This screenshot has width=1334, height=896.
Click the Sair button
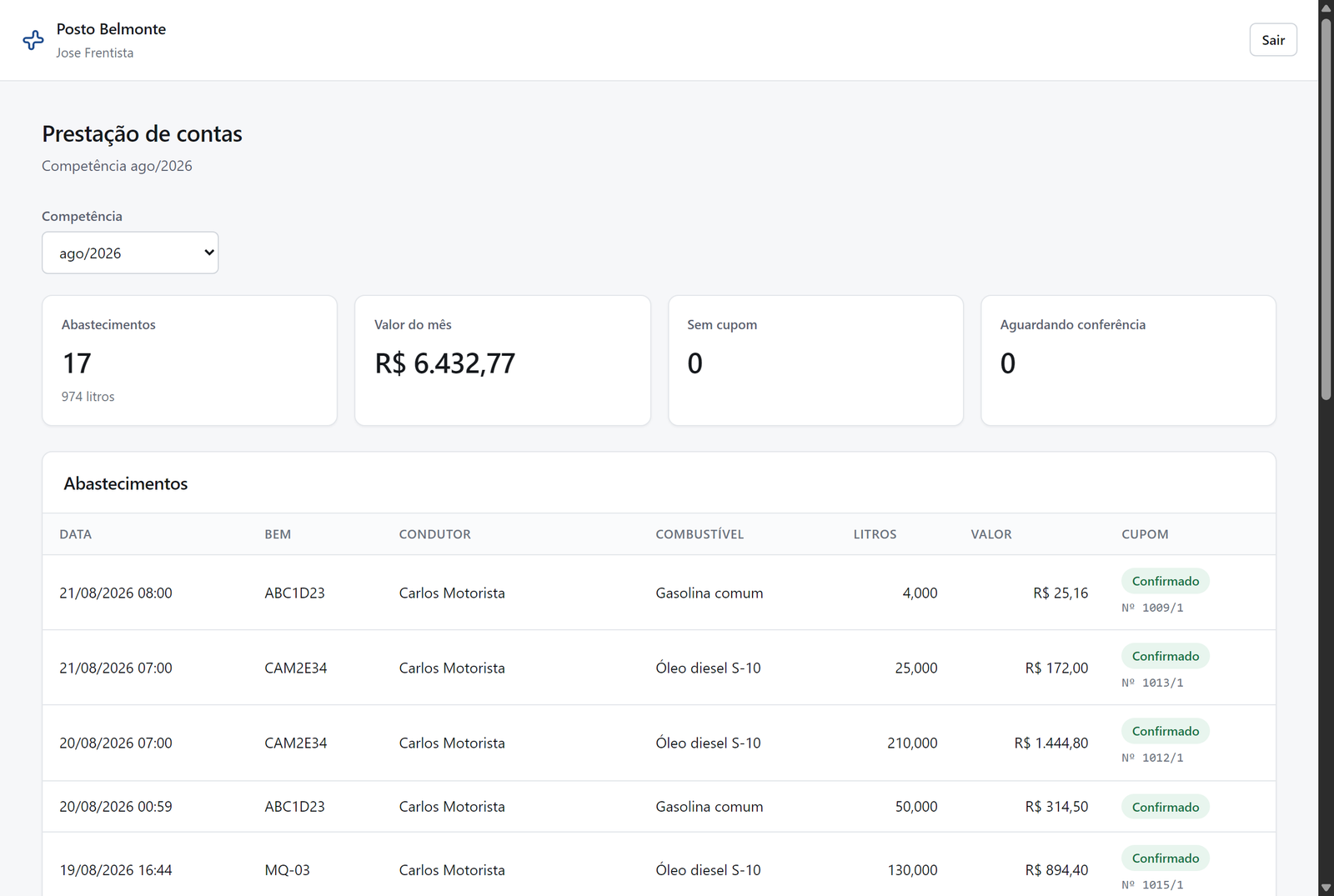point(1273,40)
